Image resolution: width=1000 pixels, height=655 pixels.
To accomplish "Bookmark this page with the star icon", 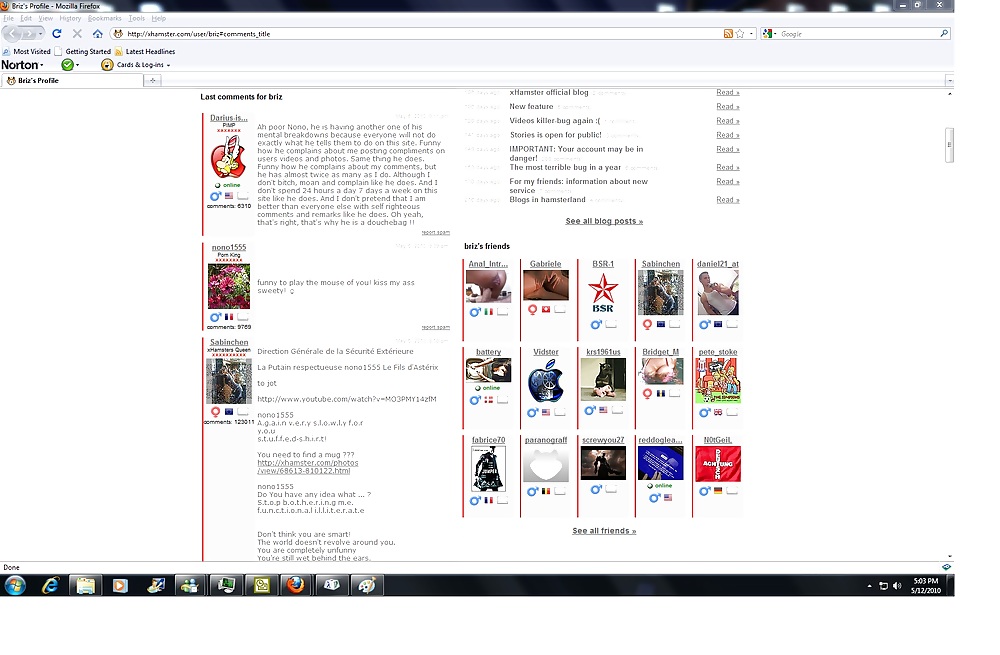I will tap(740, 34).
